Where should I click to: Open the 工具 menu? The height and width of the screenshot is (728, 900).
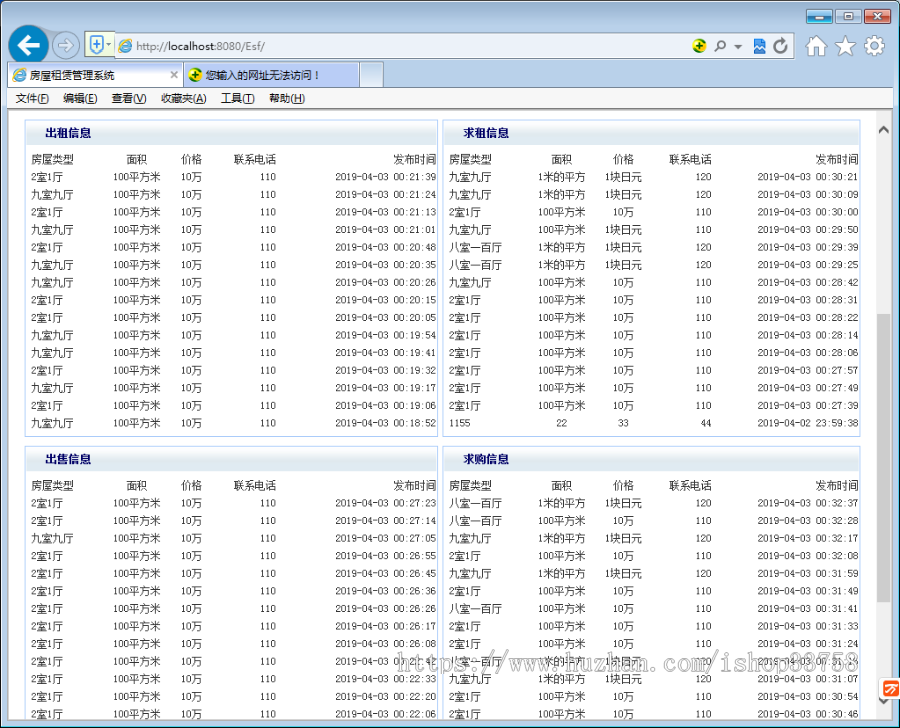click(240, 98)
